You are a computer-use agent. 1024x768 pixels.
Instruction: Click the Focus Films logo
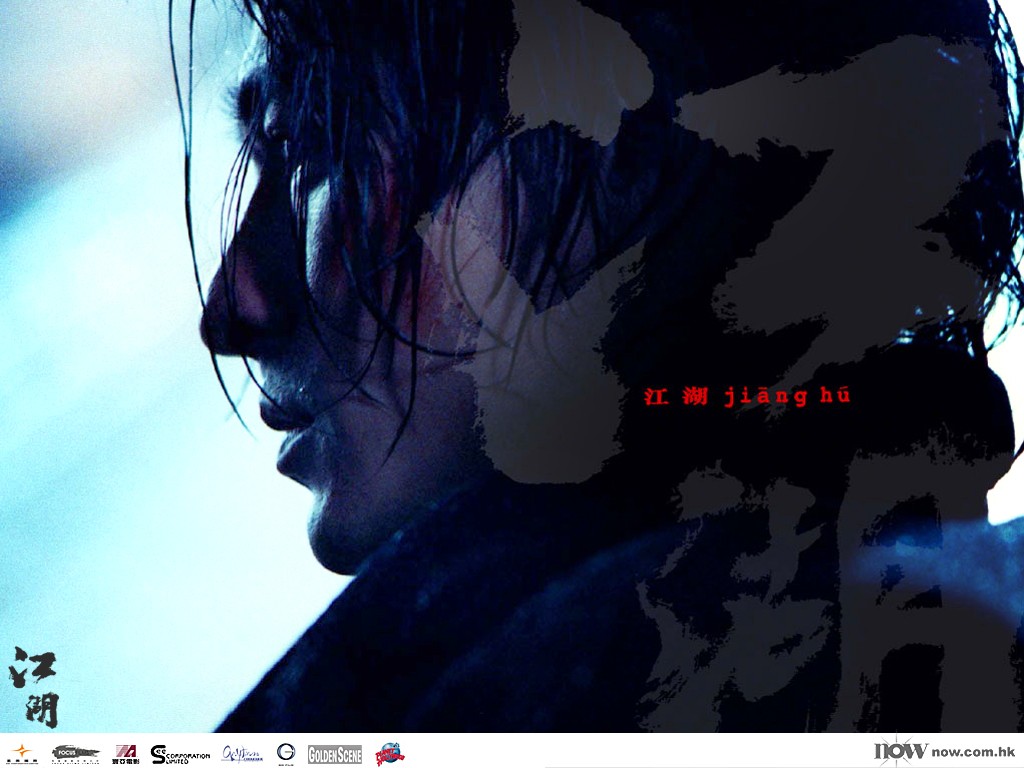(x=76, y=754)
